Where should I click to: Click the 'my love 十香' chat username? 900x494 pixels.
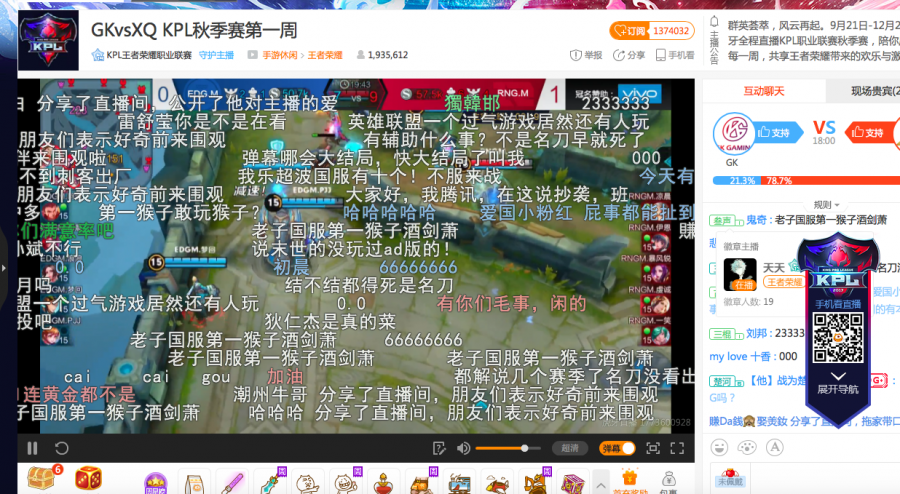(740, 356)
